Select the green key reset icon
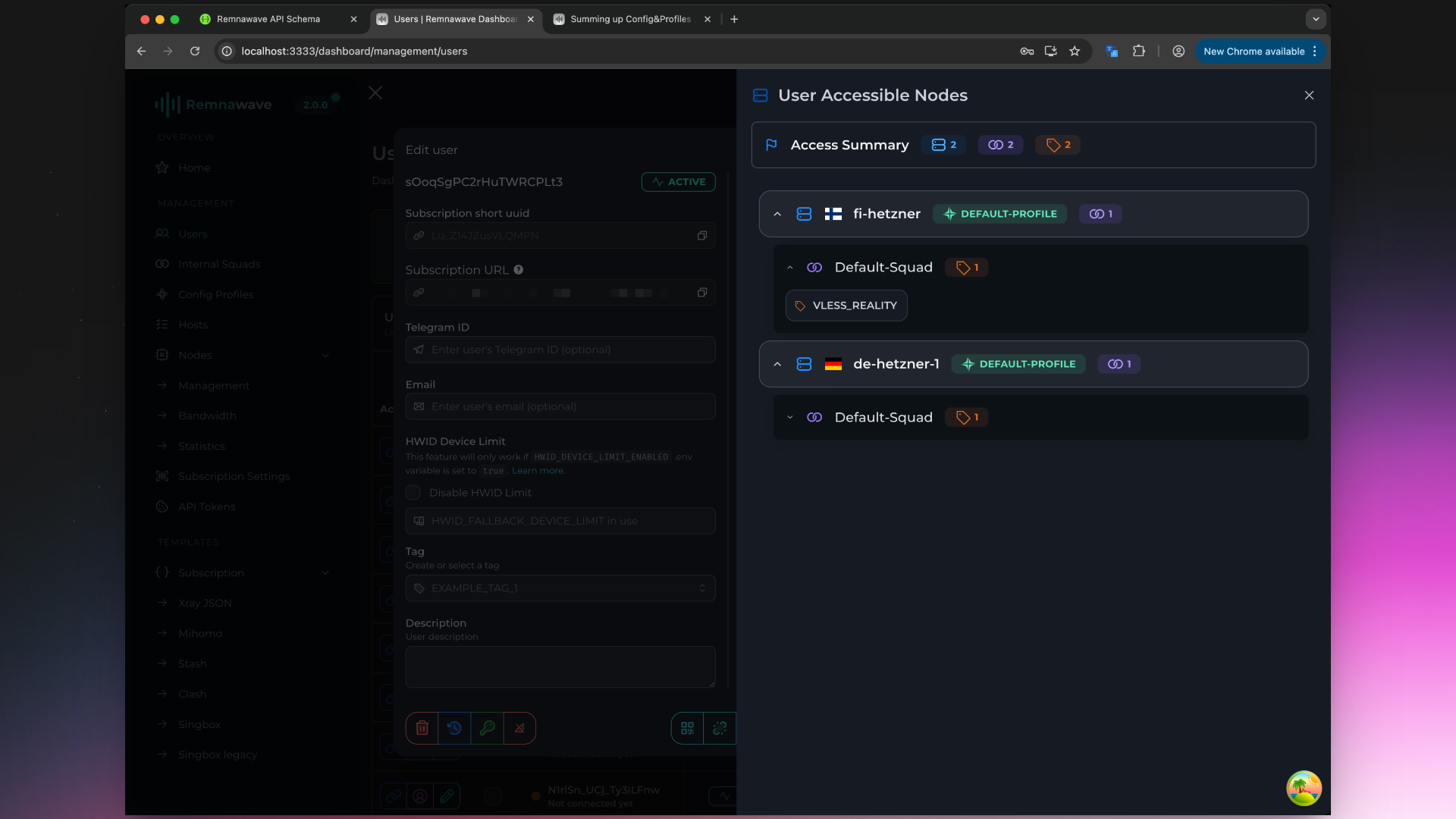Image resolution: width=1456 pixels, height=819 pixels. [488, 728]
